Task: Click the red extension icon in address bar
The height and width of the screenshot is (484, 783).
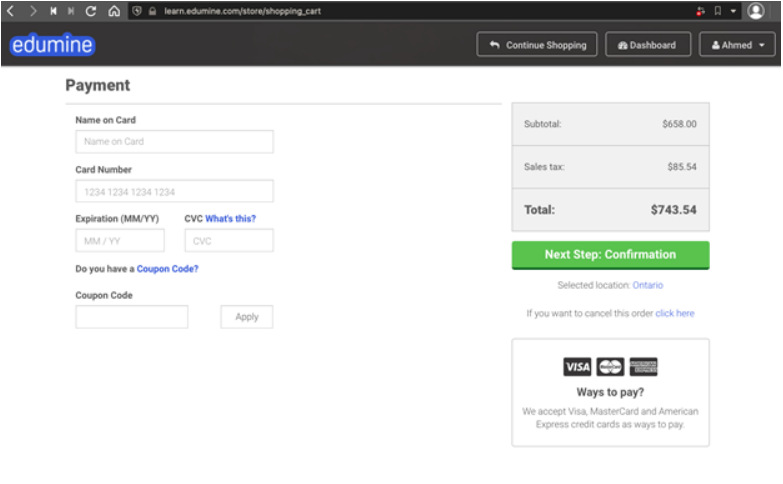Action: (x=700, y=11)
